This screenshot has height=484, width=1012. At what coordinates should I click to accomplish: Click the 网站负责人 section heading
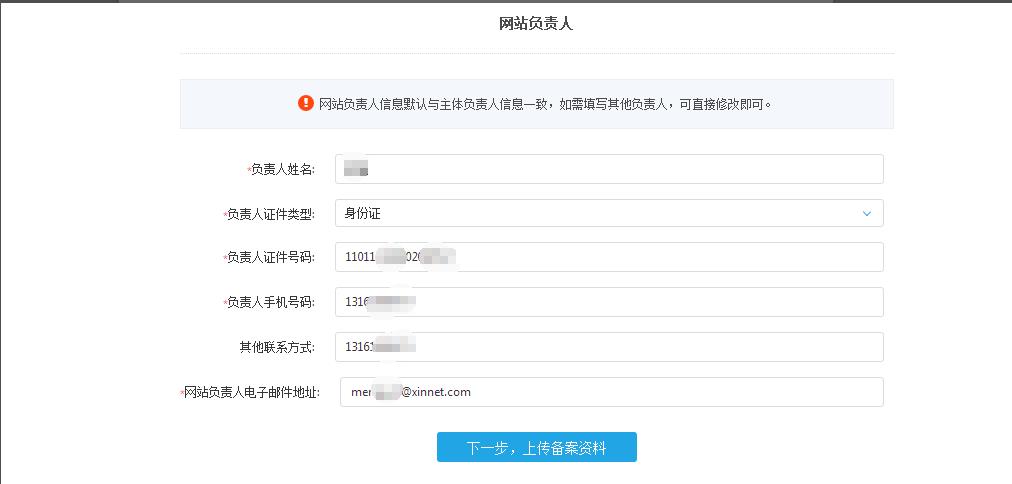(536, 24)
